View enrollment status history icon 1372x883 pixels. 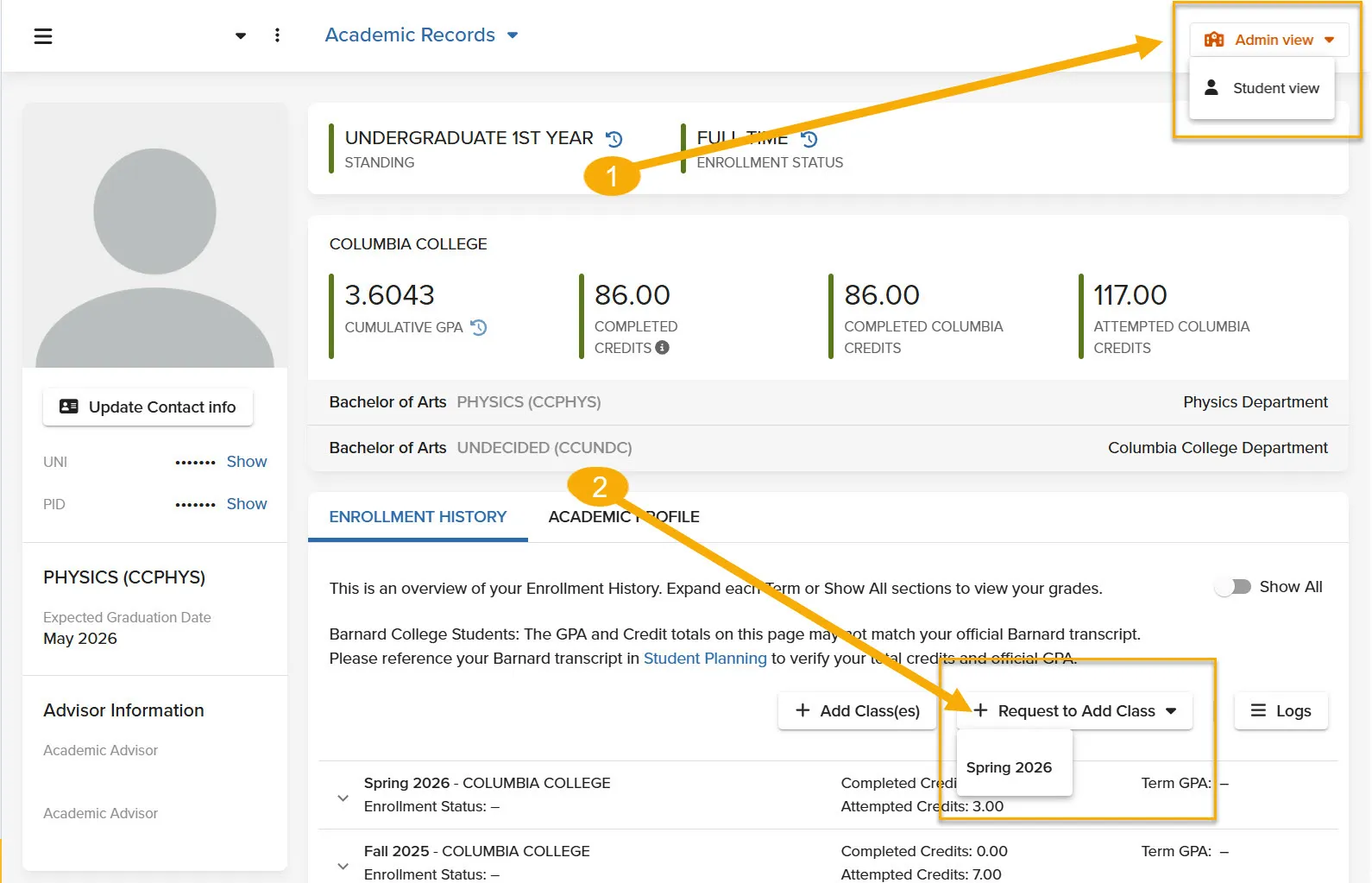coord(809,139)
